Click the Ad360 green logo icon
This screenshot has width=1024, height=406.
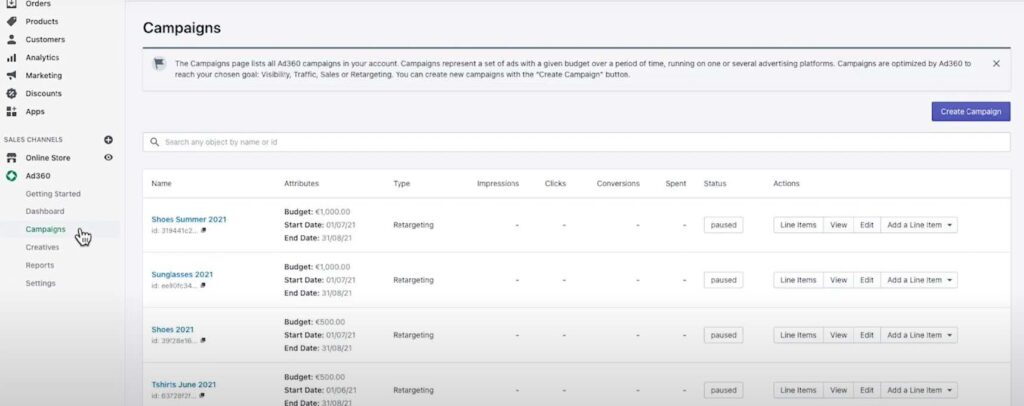tap(11, 176)
